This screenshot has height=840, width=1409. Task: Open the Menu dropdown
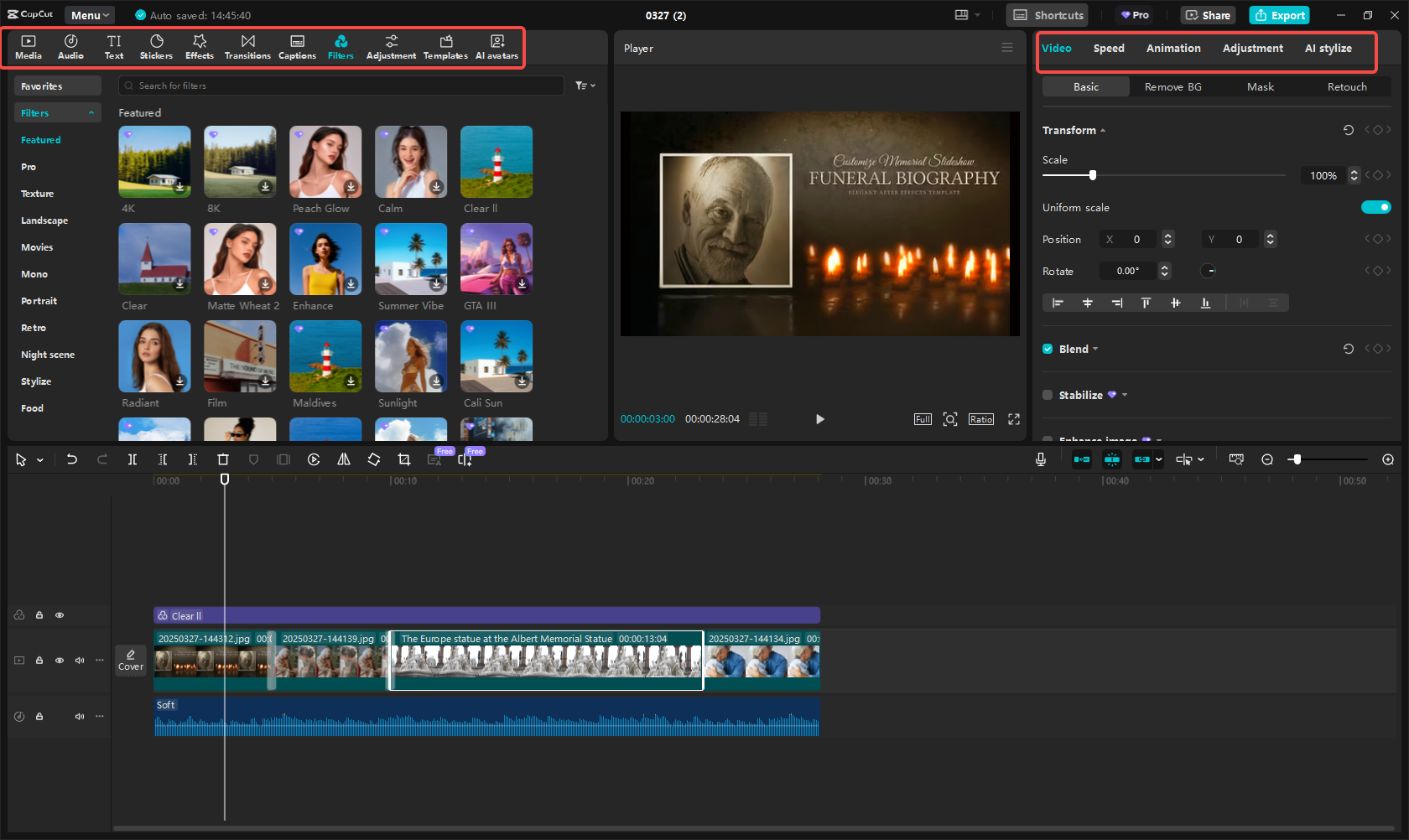(x=89, y=14)
